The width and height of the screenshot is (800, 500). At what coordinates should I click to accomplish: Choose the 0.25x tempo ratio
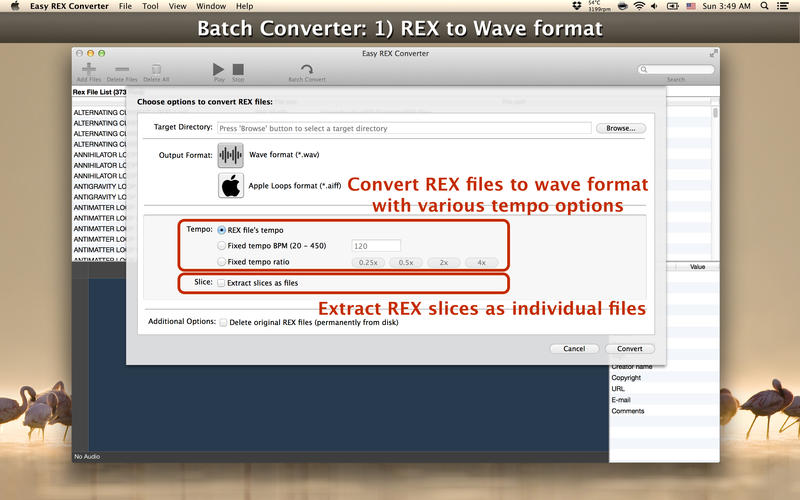[x=368, y=262]
